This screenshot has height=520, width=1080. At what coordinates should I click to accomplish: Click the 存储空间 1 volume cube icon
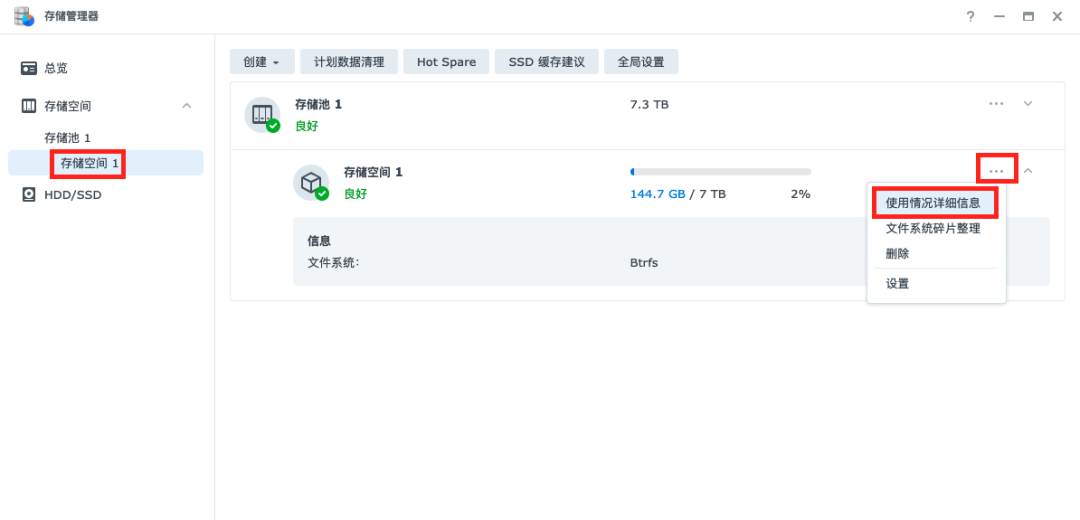coord(311,182)
